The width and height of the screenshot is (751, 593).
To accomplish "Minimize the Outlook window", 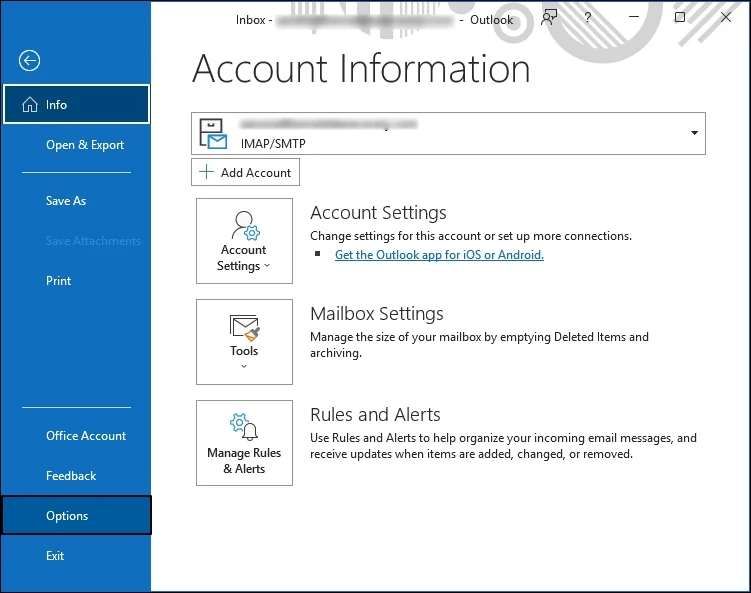I will click(634, 17).
